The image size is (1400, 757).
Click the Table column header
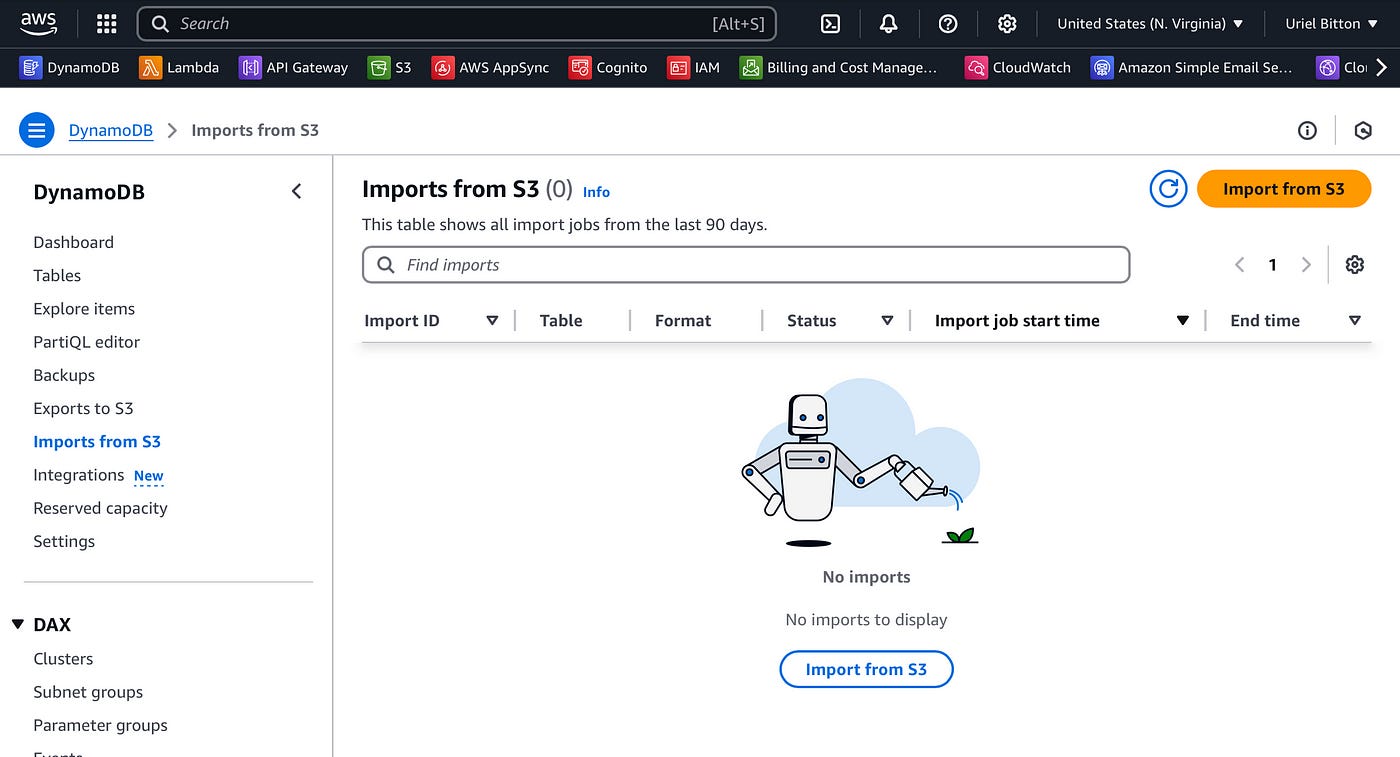click(x=561, y=320)
